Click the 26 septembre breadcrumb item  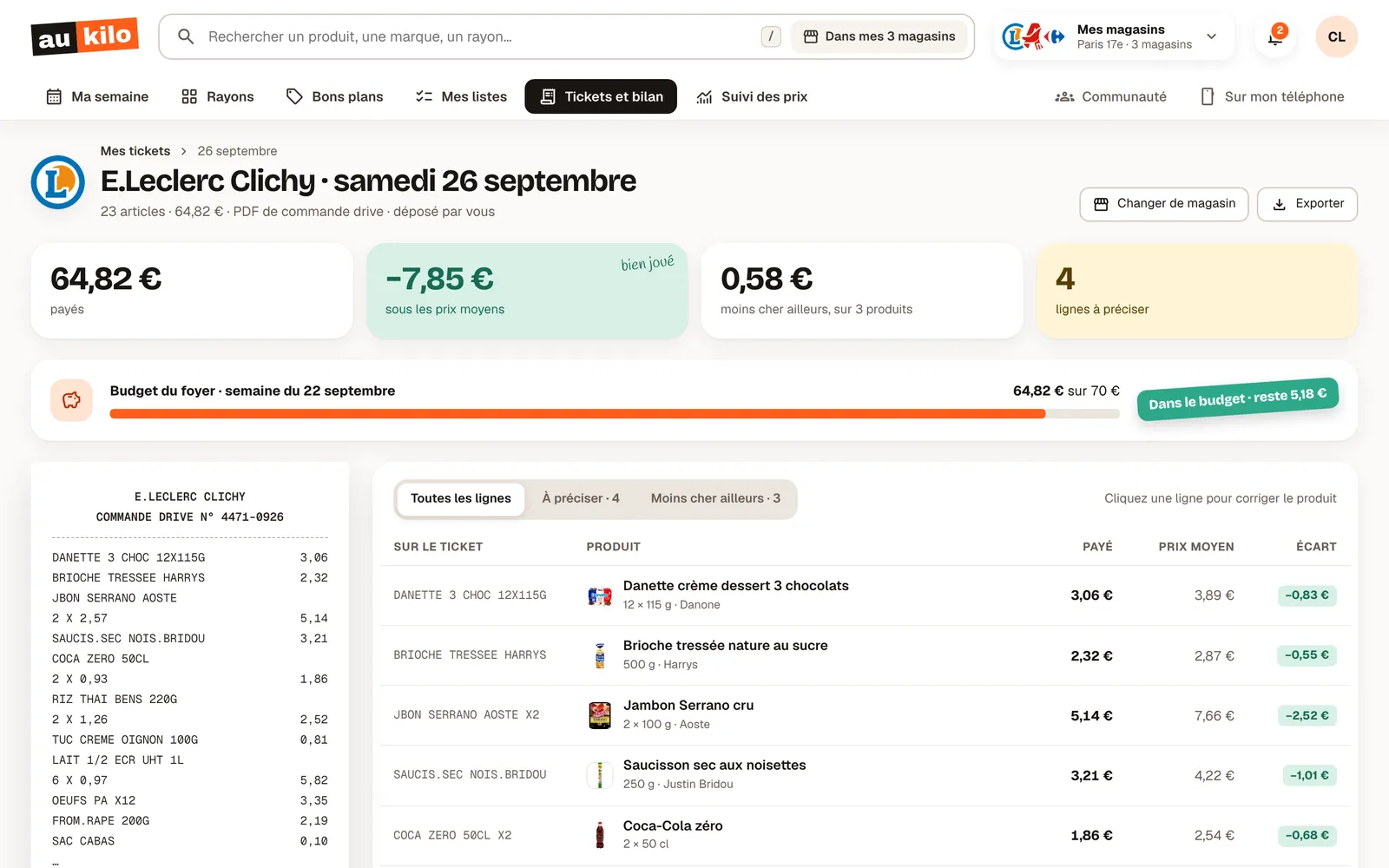point(237,151)
